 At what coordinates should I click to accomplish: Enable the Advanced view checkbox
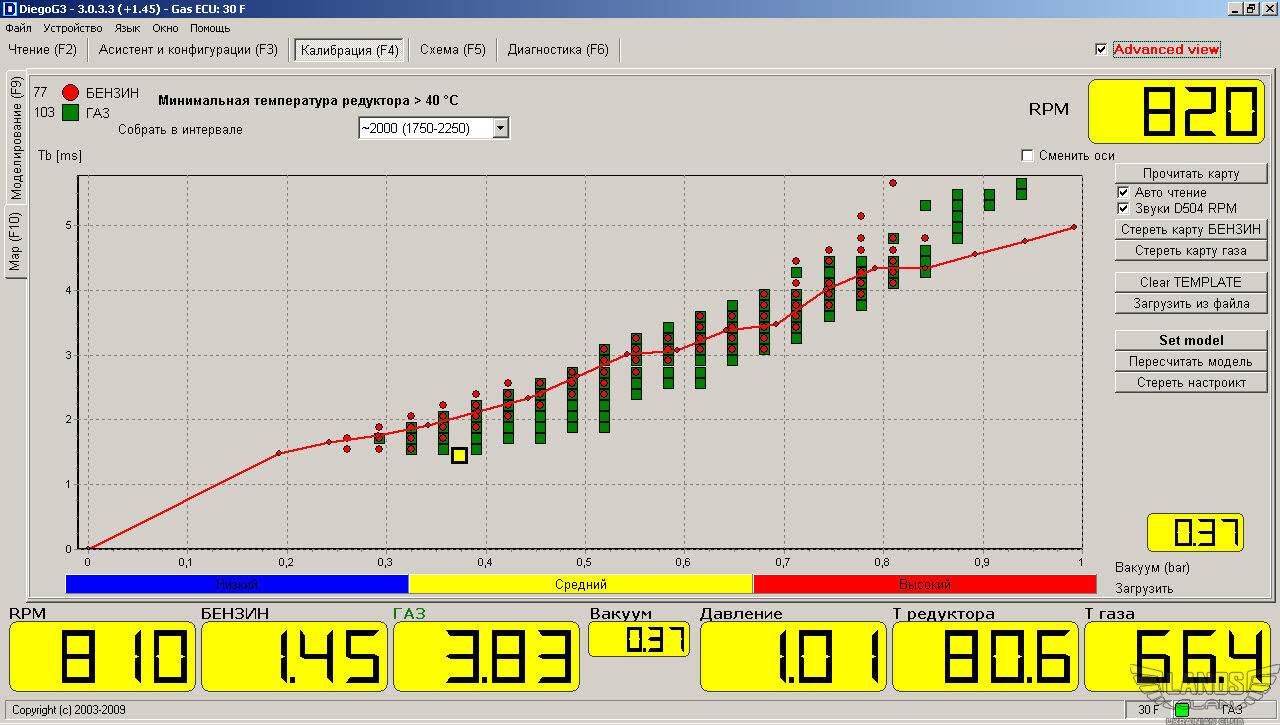(1102, 50)
